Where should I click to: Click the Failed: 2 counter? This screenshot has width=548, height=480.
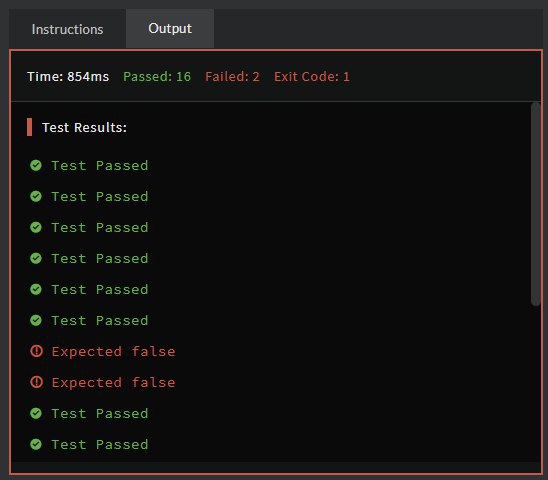coord(232,77)
